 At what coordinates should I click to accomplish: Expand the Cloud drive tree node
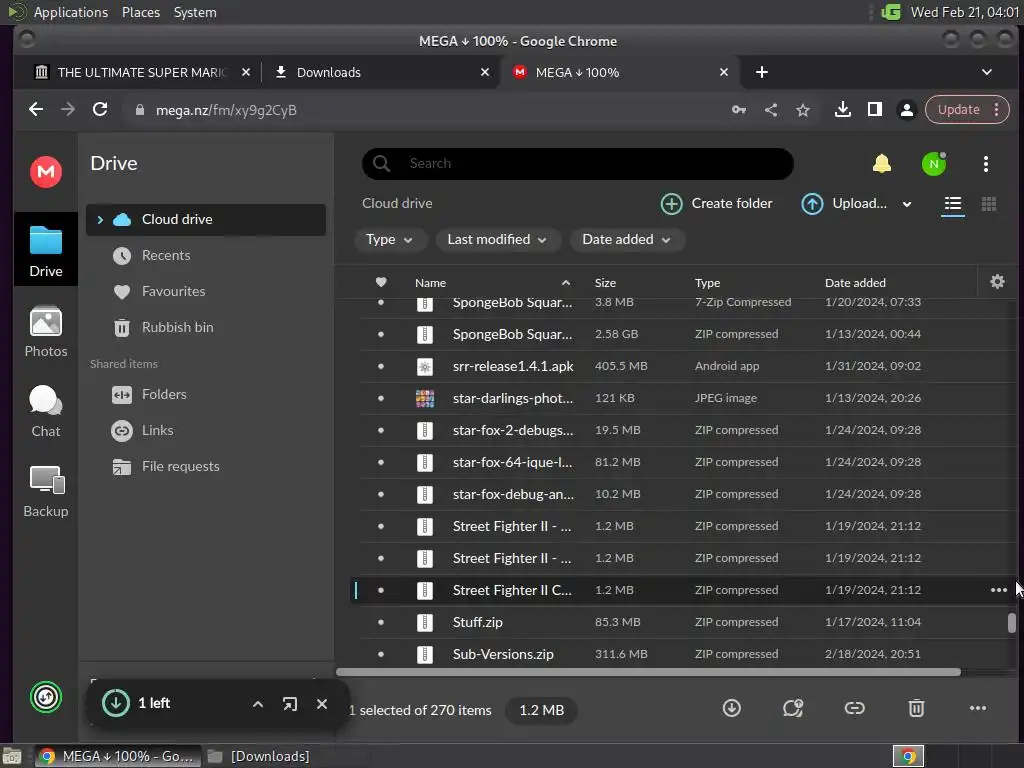(x=100, y=219)
